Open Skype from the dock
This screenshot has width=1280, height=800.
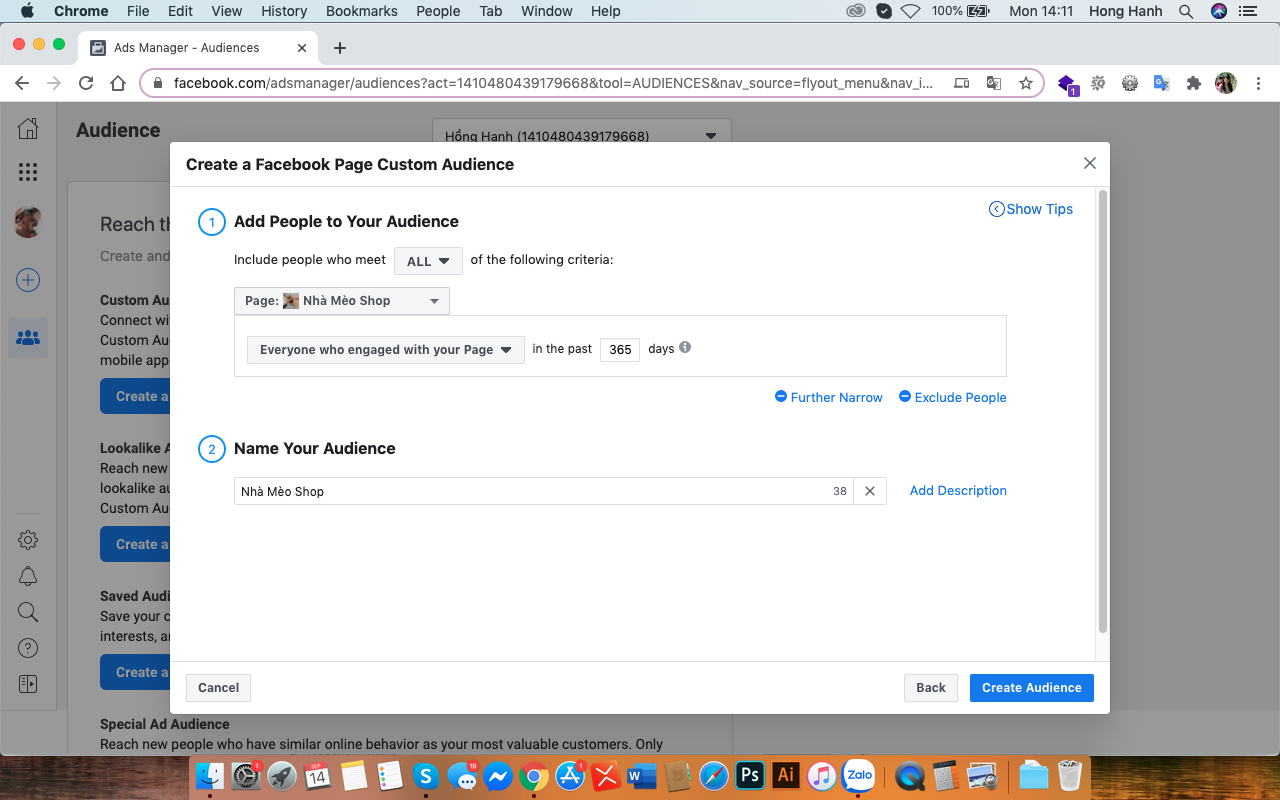pyautogui.click(x=426, y=775)
